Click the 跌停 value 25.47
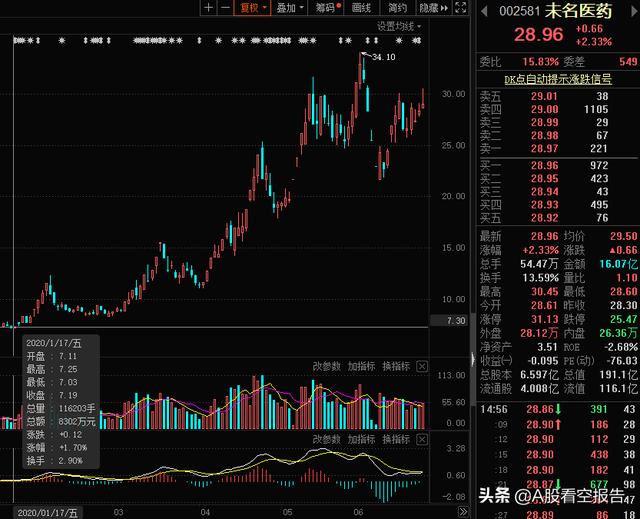The width and height of the screenshot is (640, 519). [x=623, y=319]
